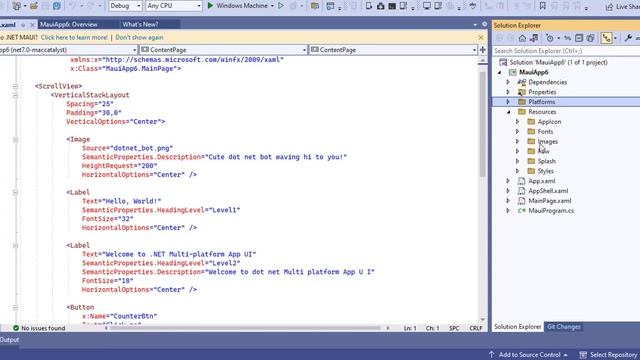
Task: Switch to What's New? tab
Action: point(140,24)
